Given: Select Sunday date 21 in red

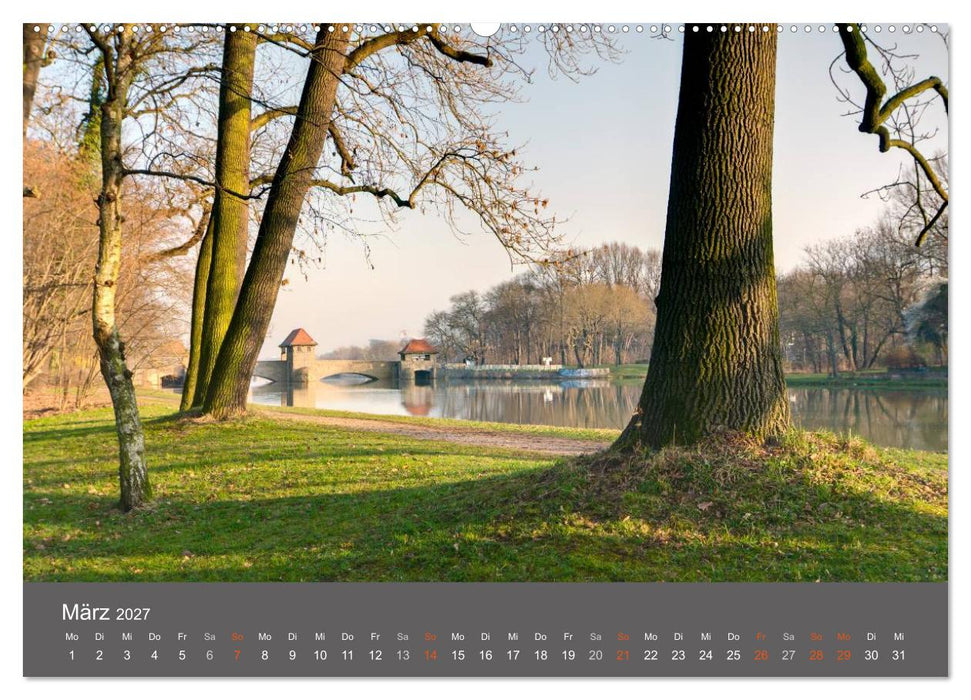Looking at the screenshot, I should pos(623,655).
